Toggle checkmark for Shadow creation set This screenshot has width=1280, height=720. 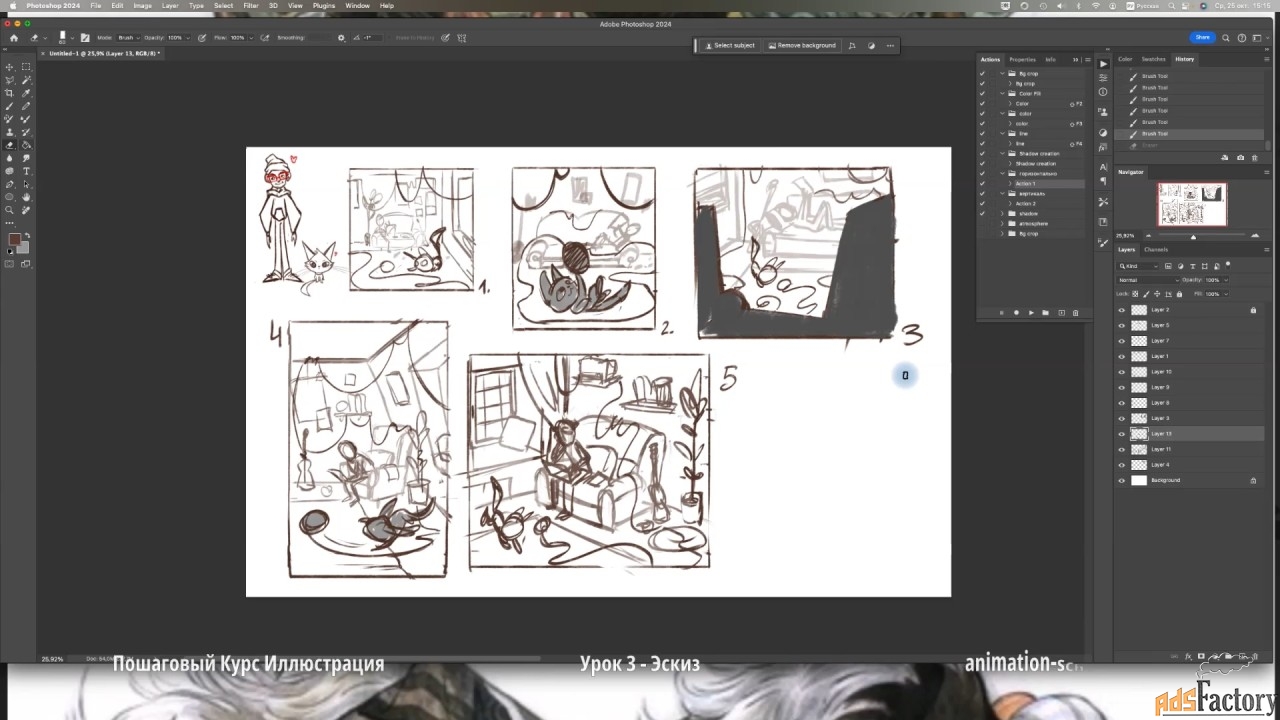click(x=982, y=153)
